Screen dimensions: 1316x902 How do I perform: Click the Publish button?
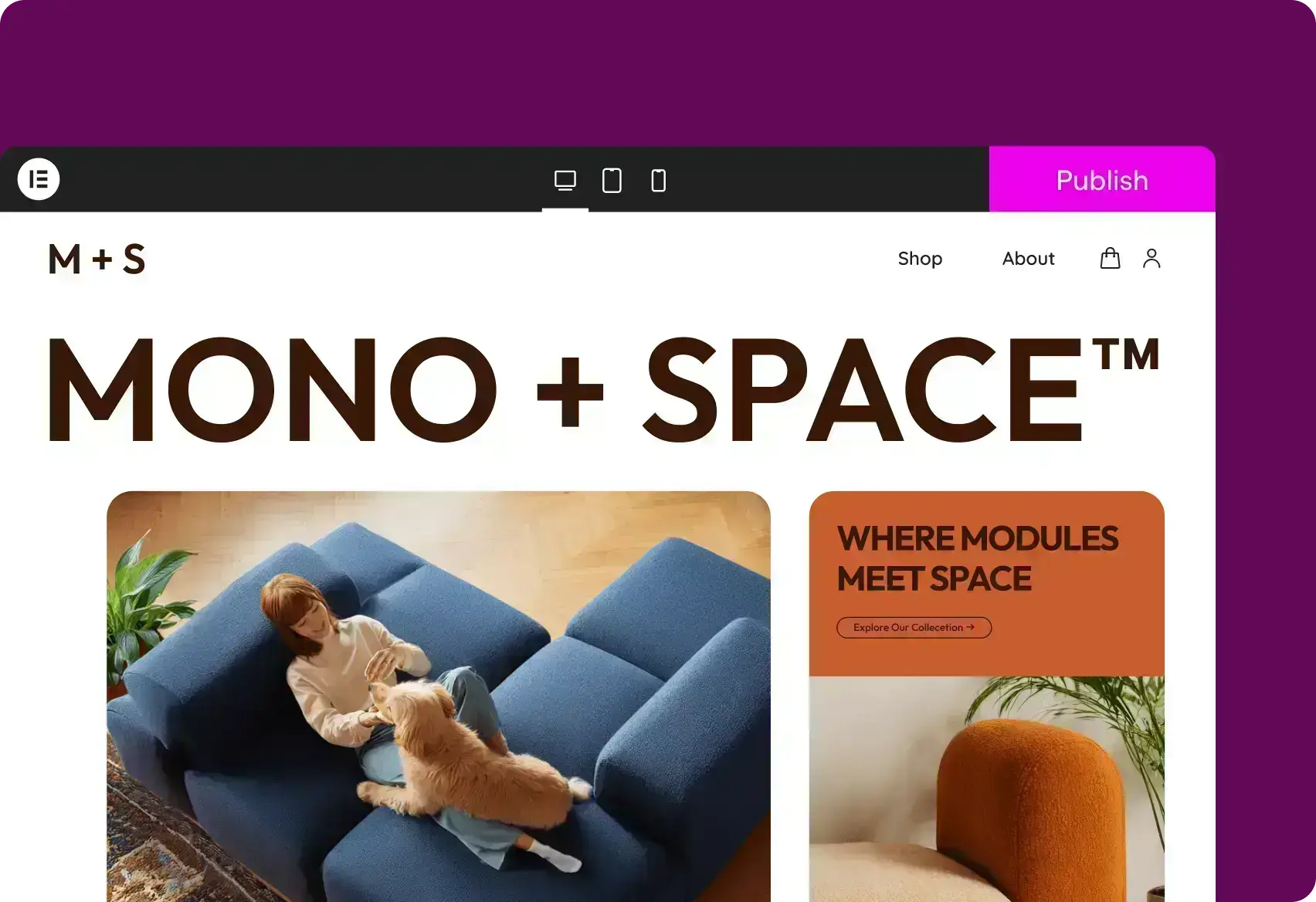pyautogui.click(x=1102, y=179)
